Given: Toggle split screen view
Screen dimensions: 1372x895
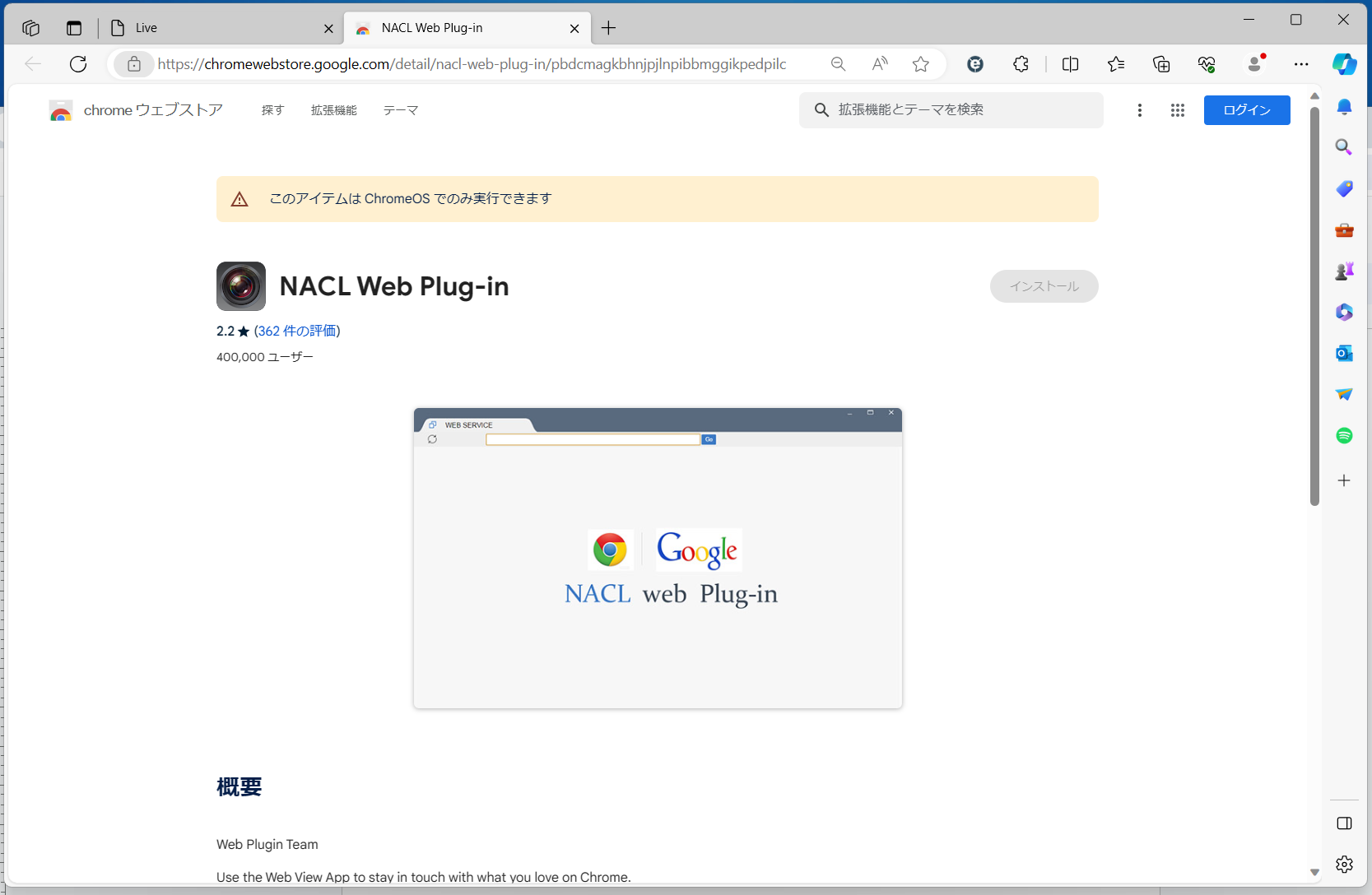Looking at the screenshot, I should [x=1070, y=64].
